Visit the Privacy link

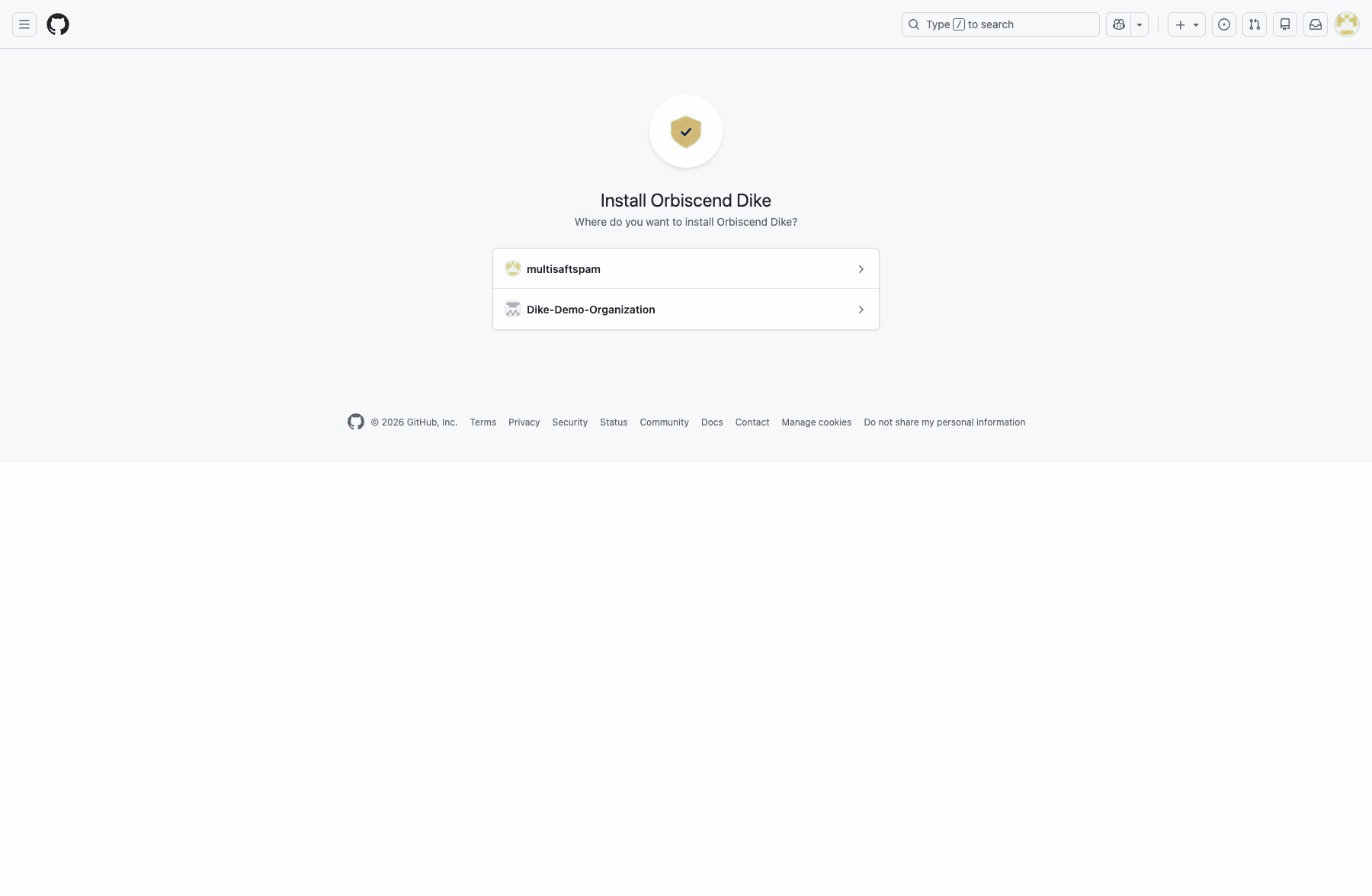pyautogui.click(x=524, y=422)
